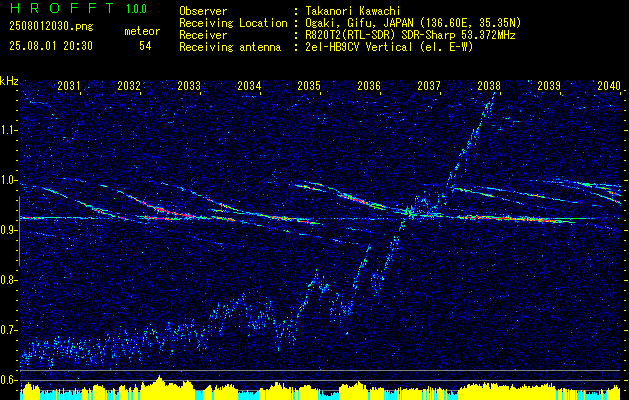The width and height of the screenshot is (629, 400).
Task: Select the meteor count 54
Action: tap(145, 46)
